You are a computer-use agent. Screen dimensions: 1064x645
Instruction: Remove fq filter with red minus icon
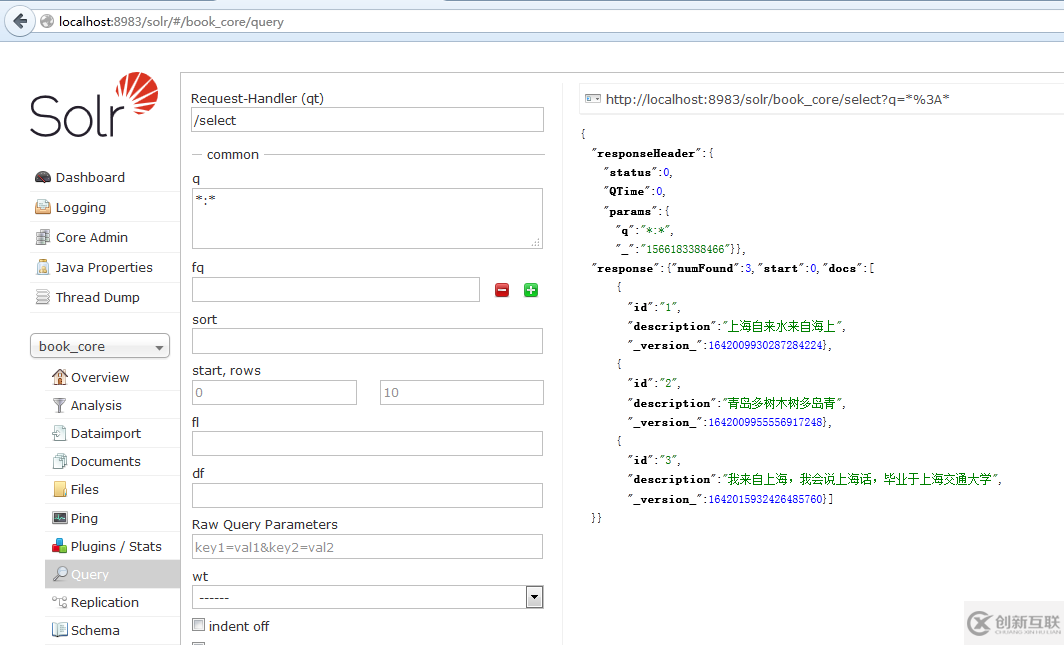coord(502,290)
